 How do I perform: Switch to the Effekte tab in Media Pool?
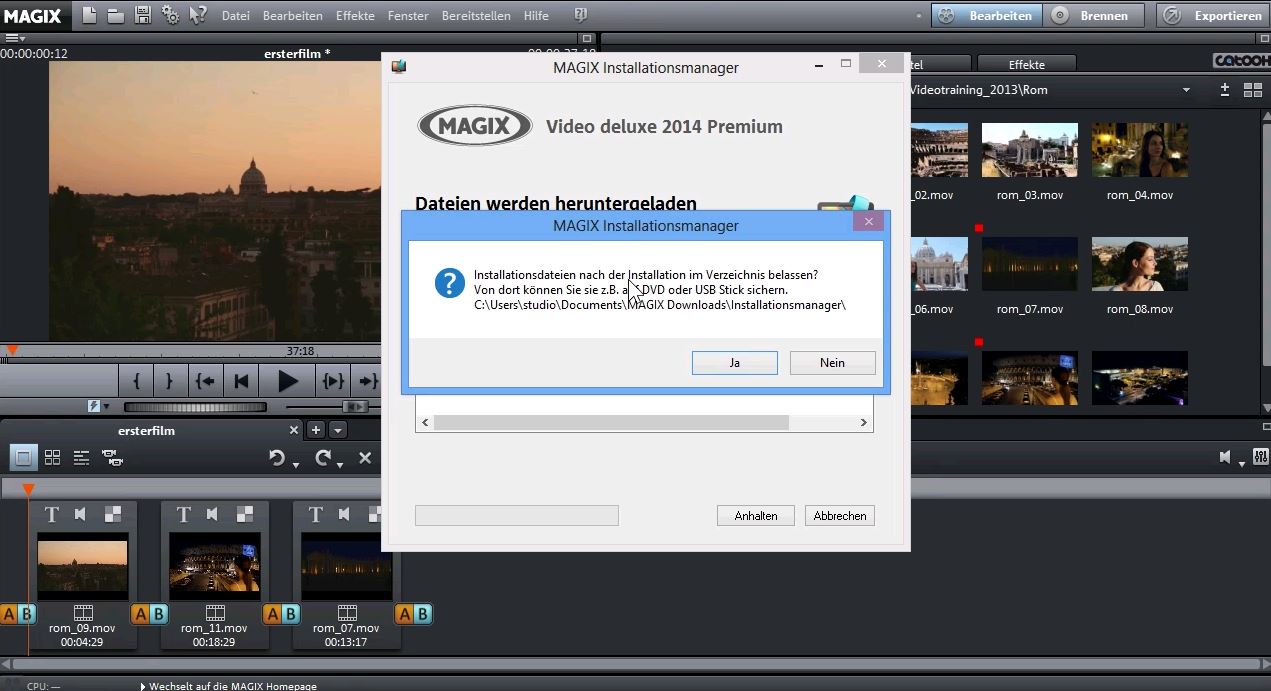point(1026,64)
